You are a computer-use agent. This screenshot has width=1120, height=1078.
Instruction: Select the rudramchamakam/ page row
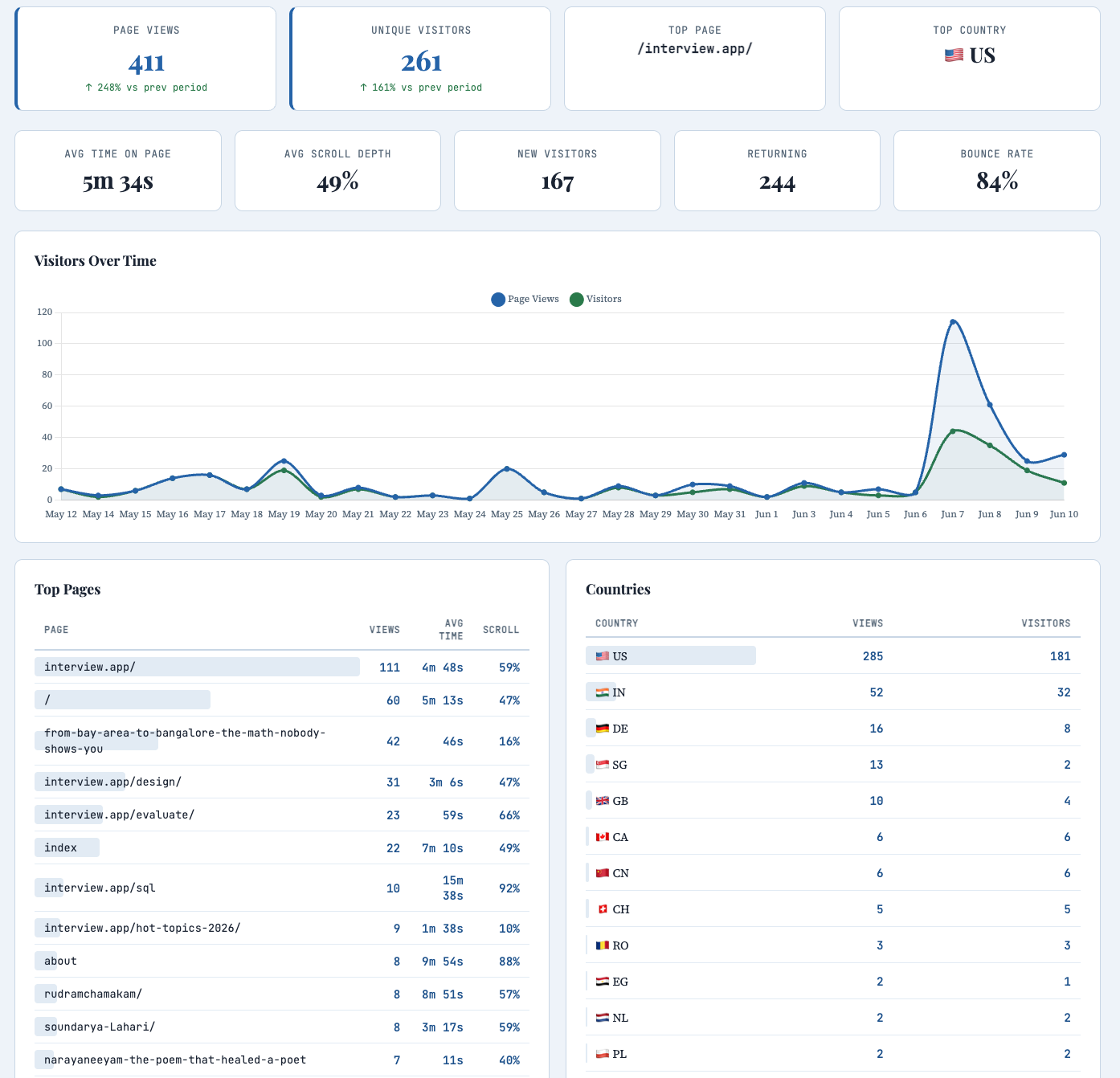tap(282, 994)
